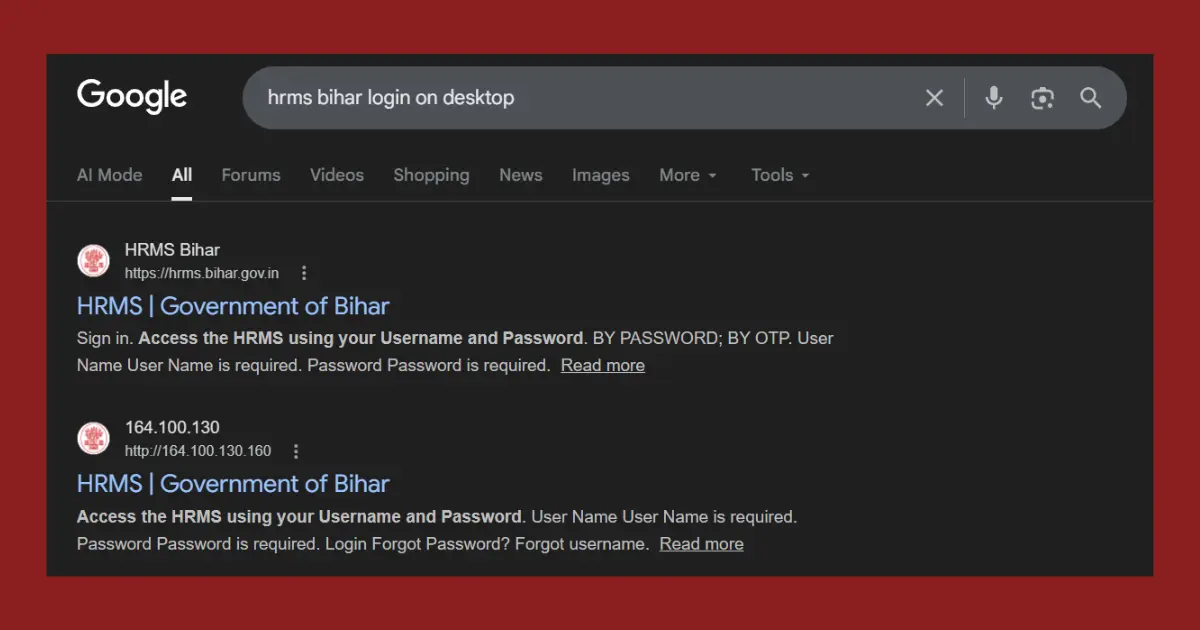Screen dimensions: 1200x630
Task: Open Google Lens image search
Action: [1042, 97]
